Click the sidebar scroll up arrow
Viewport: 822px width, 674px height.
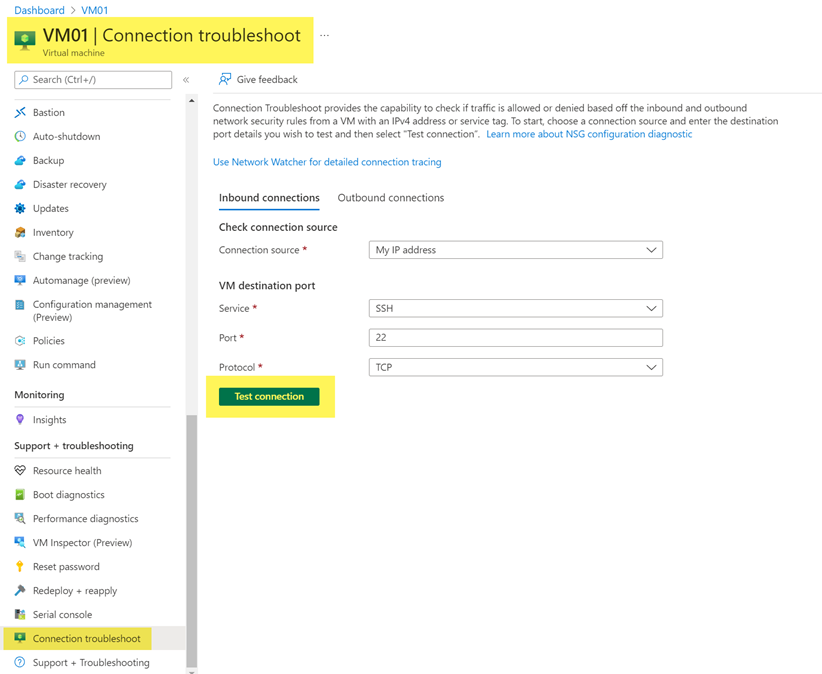pos(191,100)
